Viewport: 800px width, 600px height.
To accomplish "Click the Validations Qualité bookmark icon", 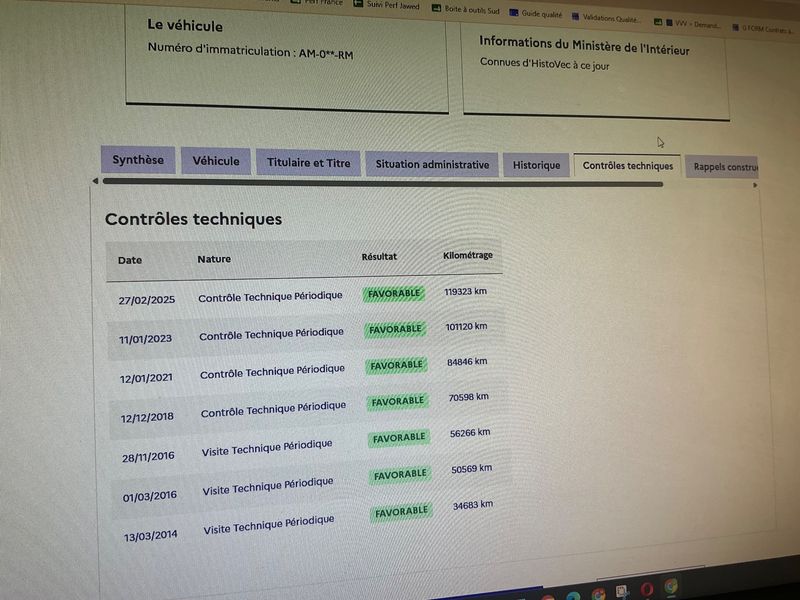I will pyautogui.click(x=576, y=17).
